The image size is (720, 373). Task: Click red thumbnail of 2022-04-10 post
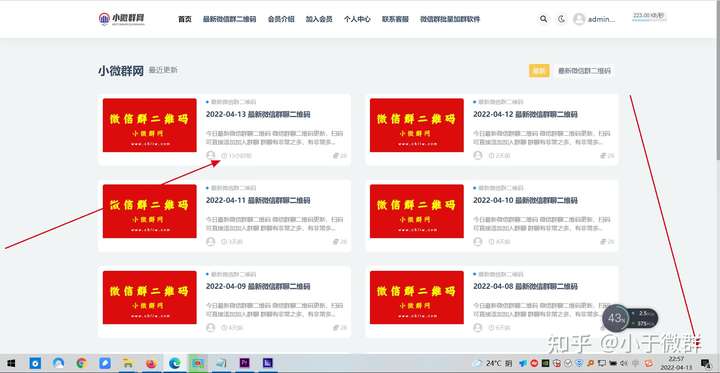tap(416, 211)
